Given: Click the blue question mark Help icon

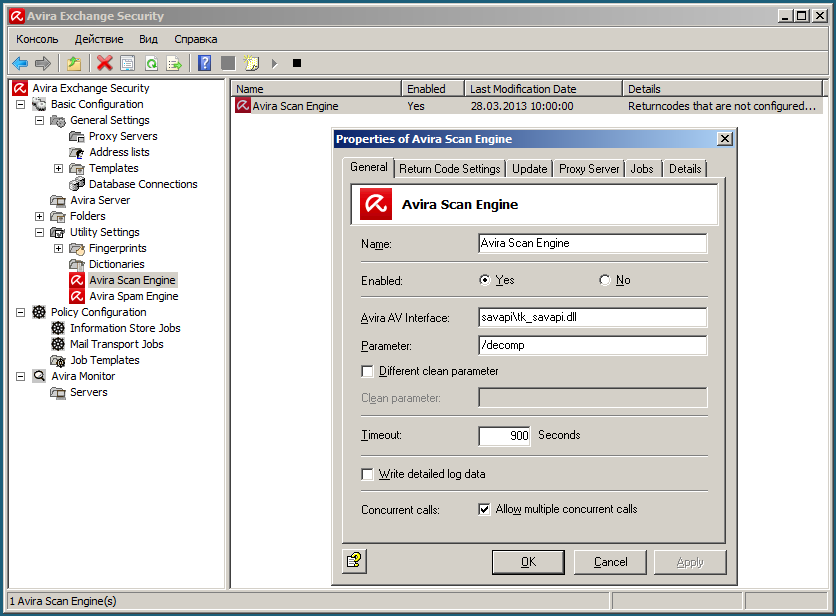Looking at the screenshot, I should point(205,63).
